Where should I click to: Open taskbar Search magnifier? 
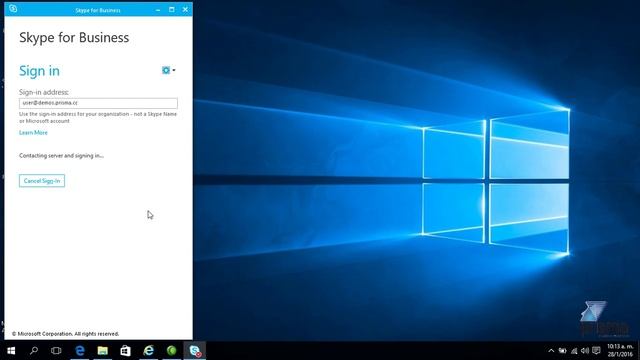[34, 351]
